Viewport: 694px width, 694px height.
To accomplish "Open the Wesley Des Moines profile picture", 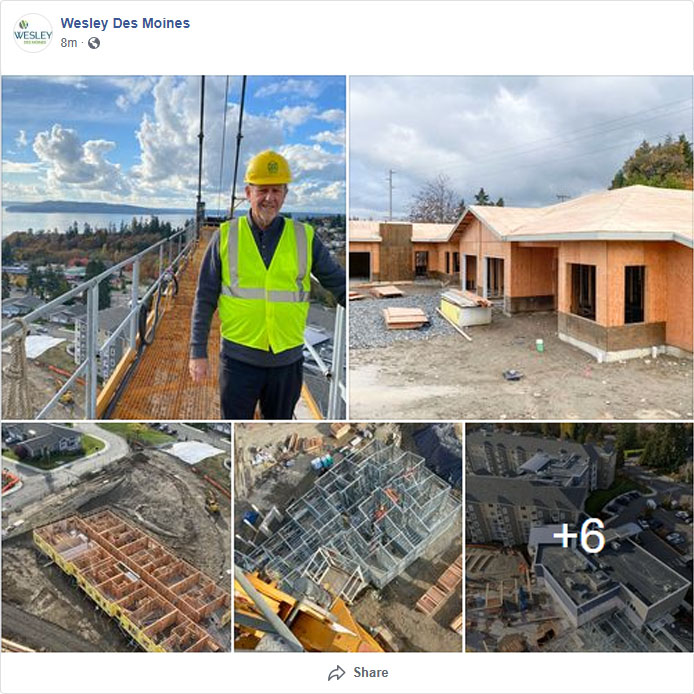I will (33, 33).
